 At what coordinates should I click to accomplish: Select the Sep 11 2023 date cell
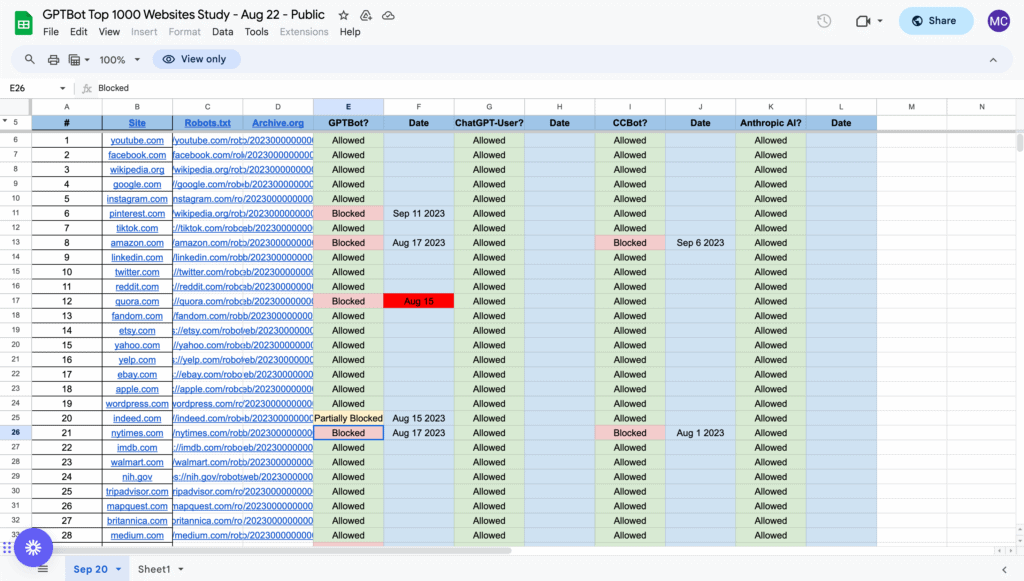point(419,213)
